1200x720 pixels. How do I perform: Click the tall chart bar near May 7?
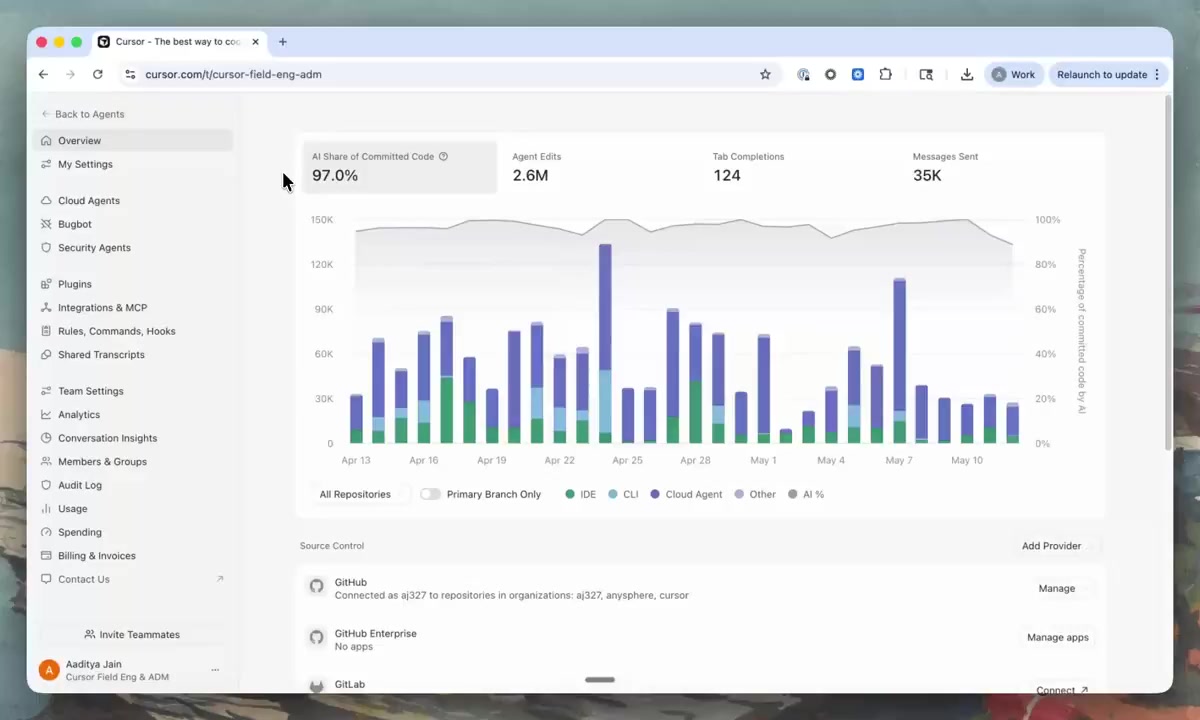[899, 360]
